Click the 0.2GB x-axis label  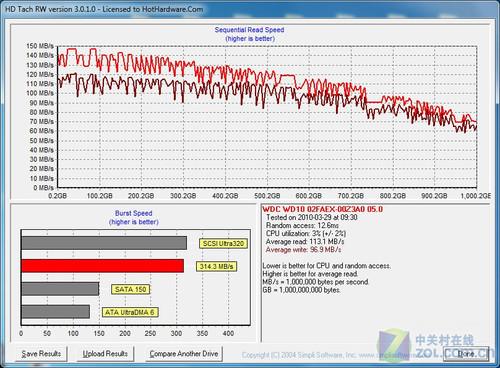click(x=57, y=196)
